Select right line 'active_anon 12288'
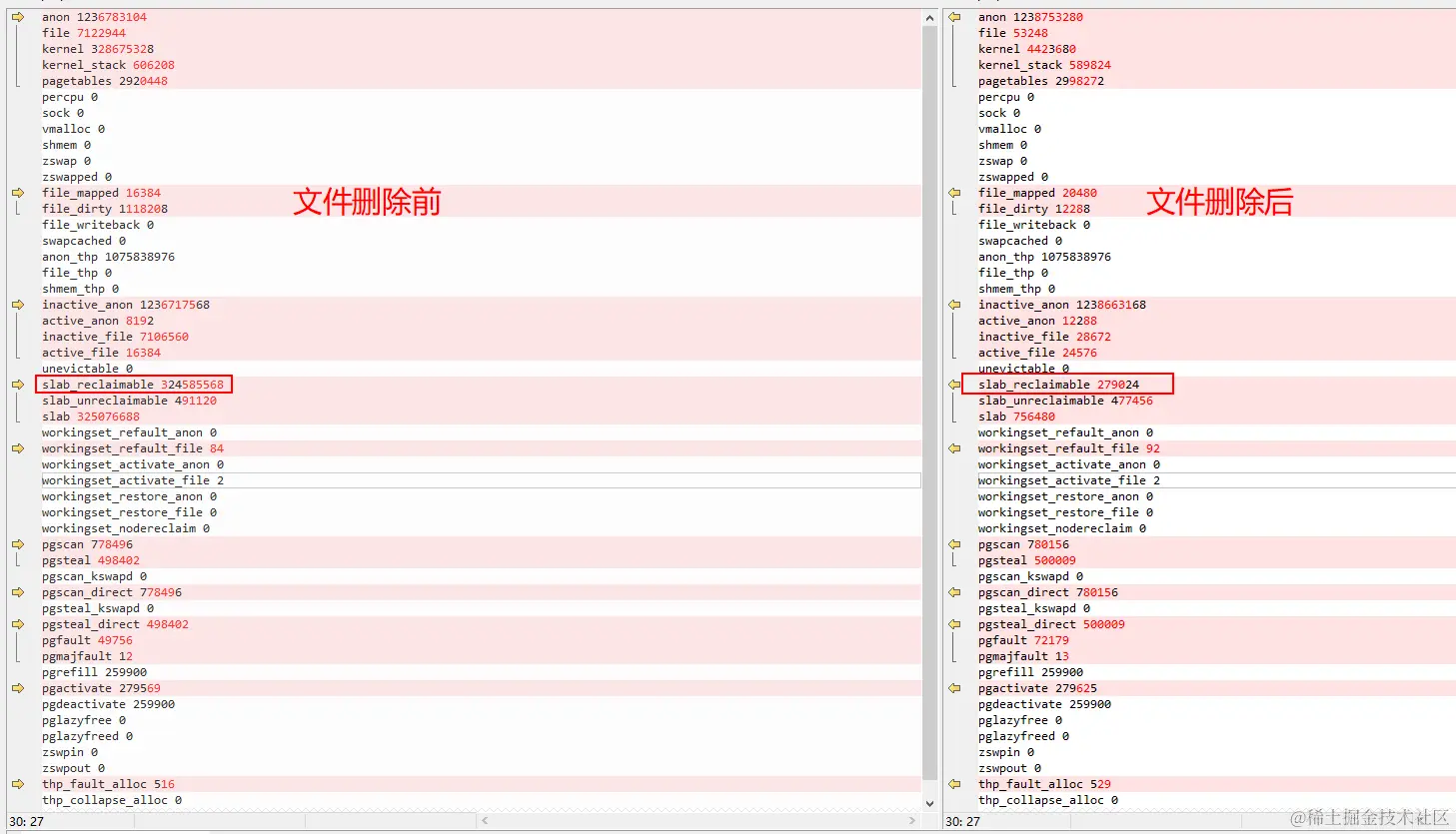Image resolution: width=1456 pixels, height=834 pixels. (x=1037, y=321)
